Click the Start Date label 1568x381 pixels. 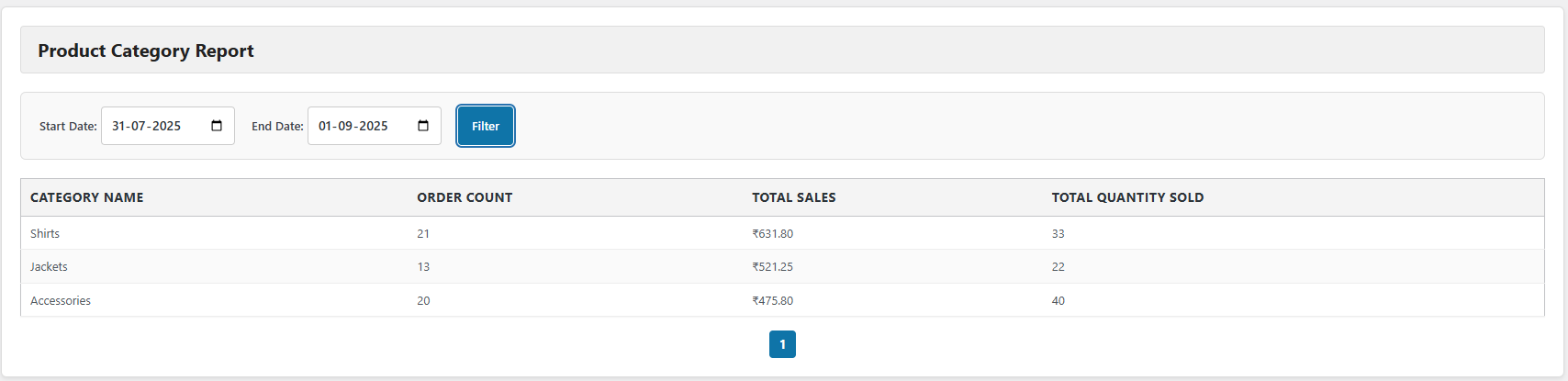pyautogui.click(x=68, y=126)
